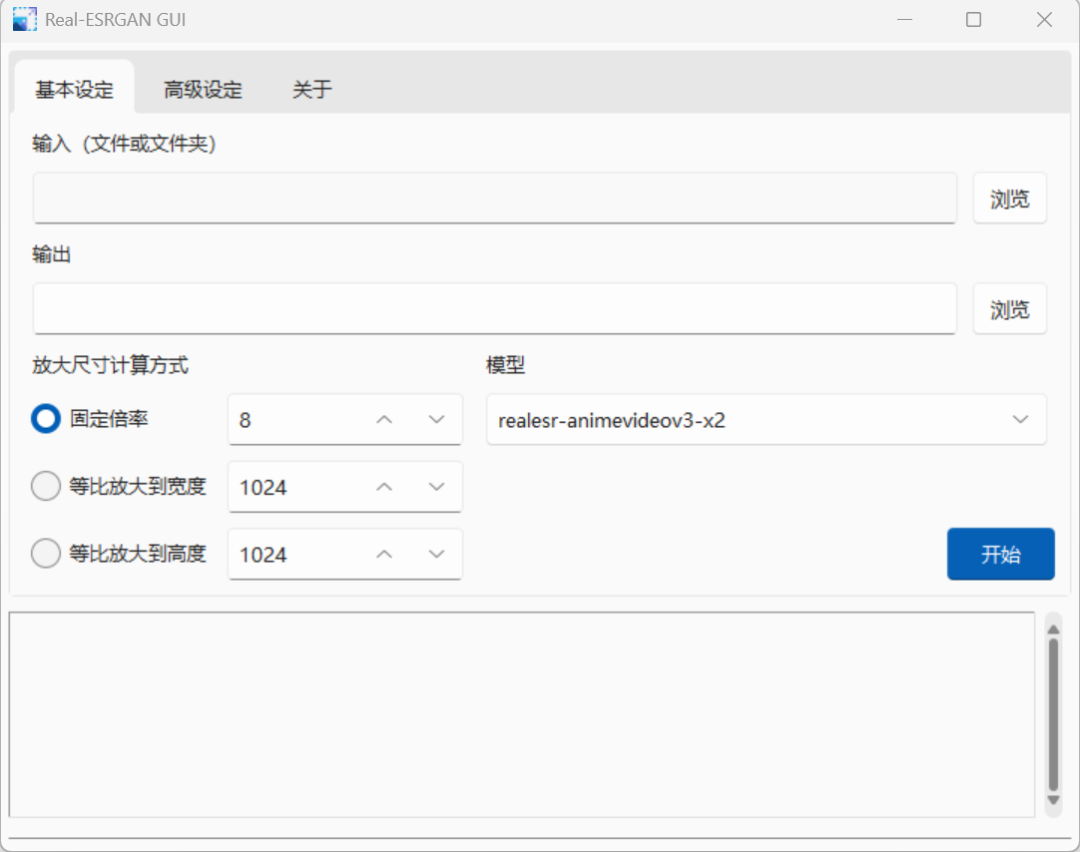Increase the 固定倍率 value with up arrow
The image size is (1080, 852).
[x=384, y=419]
